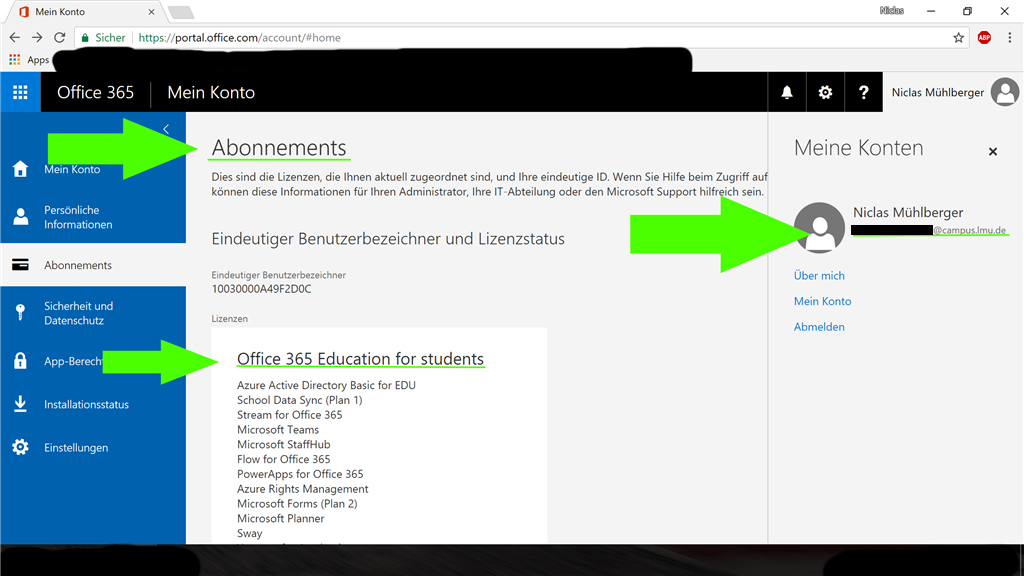This screenshot has height=576, width=1024.
Task: Bookmark this page with the star
Action: pos(958,38)
